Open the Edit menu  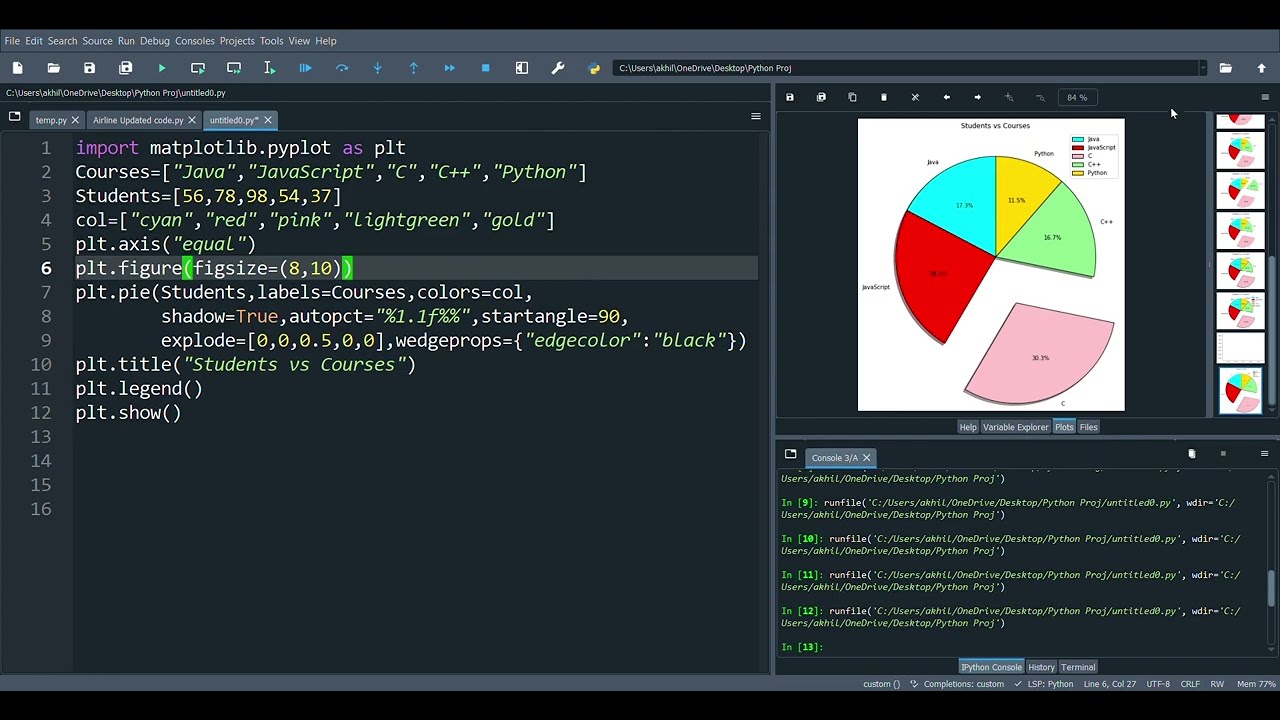coord(34,41)
